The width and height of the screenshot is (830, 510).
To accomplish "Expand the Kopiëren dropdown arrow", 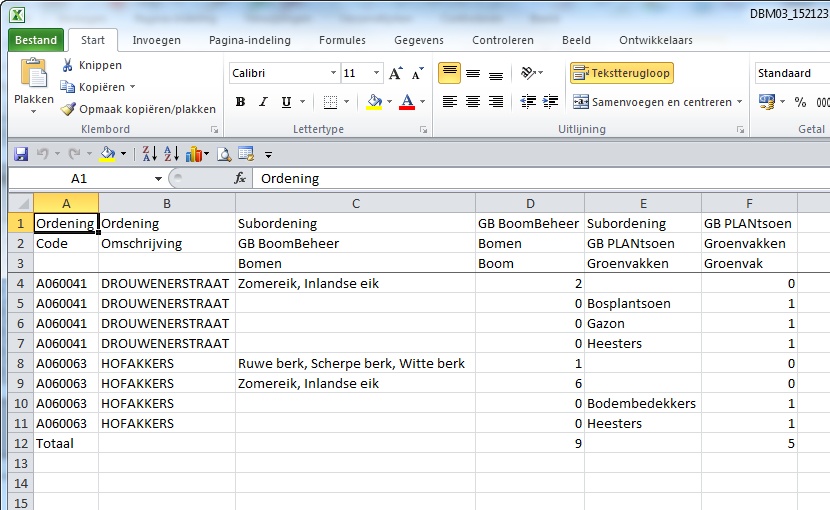I will pyautogui.click(x=132, y=87).
